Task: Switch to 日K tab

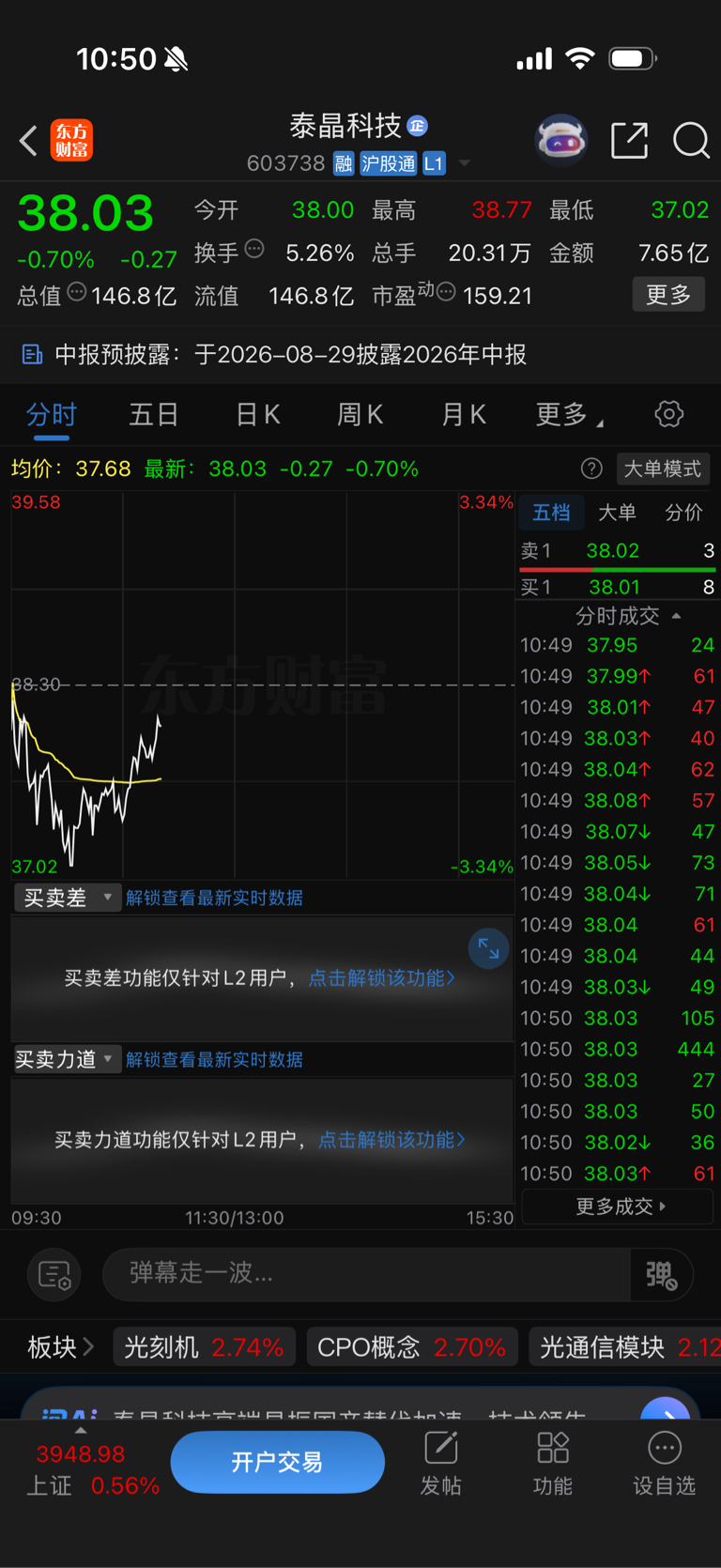Action: coord(257,414)
